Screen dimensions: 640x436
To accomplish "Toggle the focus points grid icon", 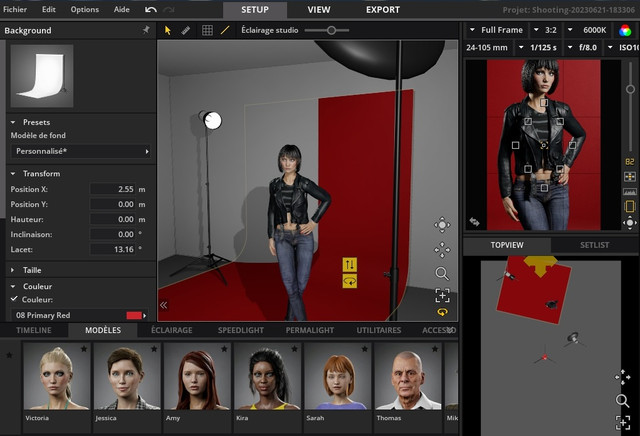I will 630,176.
